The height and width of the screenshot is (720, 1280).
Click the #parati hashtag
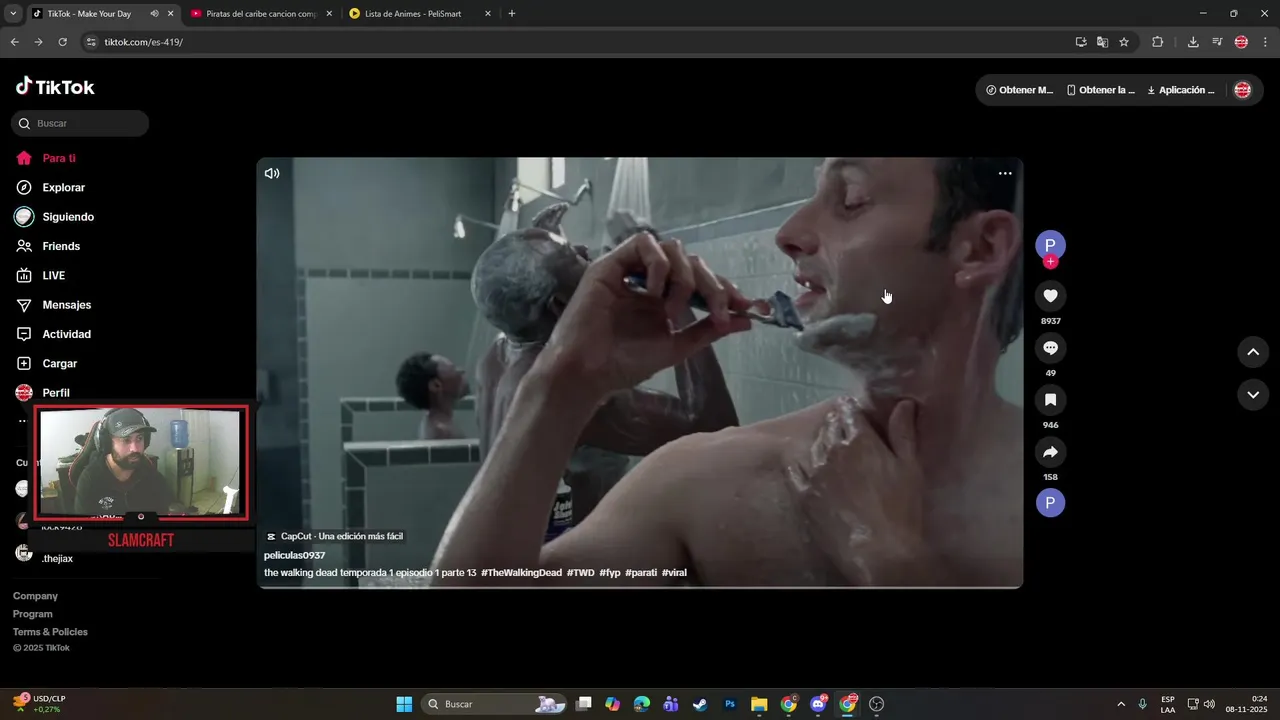click(x=641, y=573)
